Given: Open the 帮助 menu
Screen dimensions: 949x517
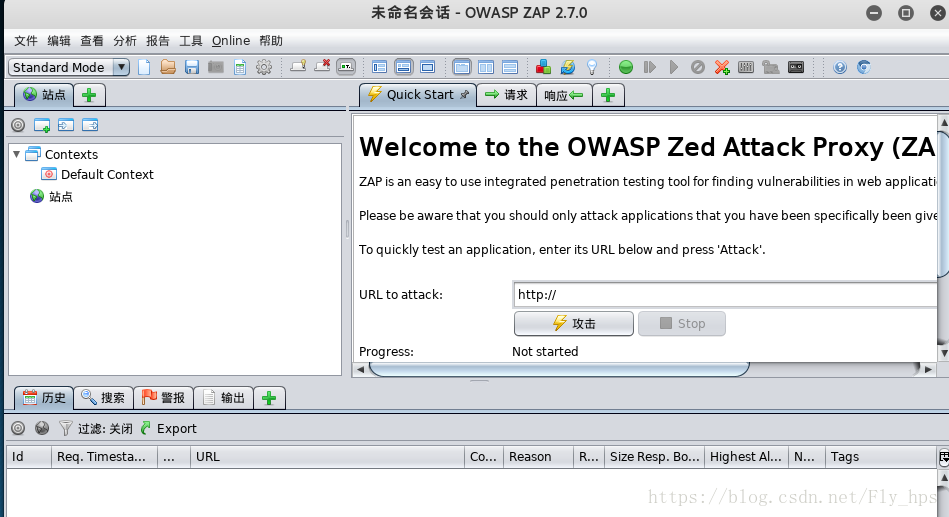Looking at the screenshot, I should (x=271, y=41).
